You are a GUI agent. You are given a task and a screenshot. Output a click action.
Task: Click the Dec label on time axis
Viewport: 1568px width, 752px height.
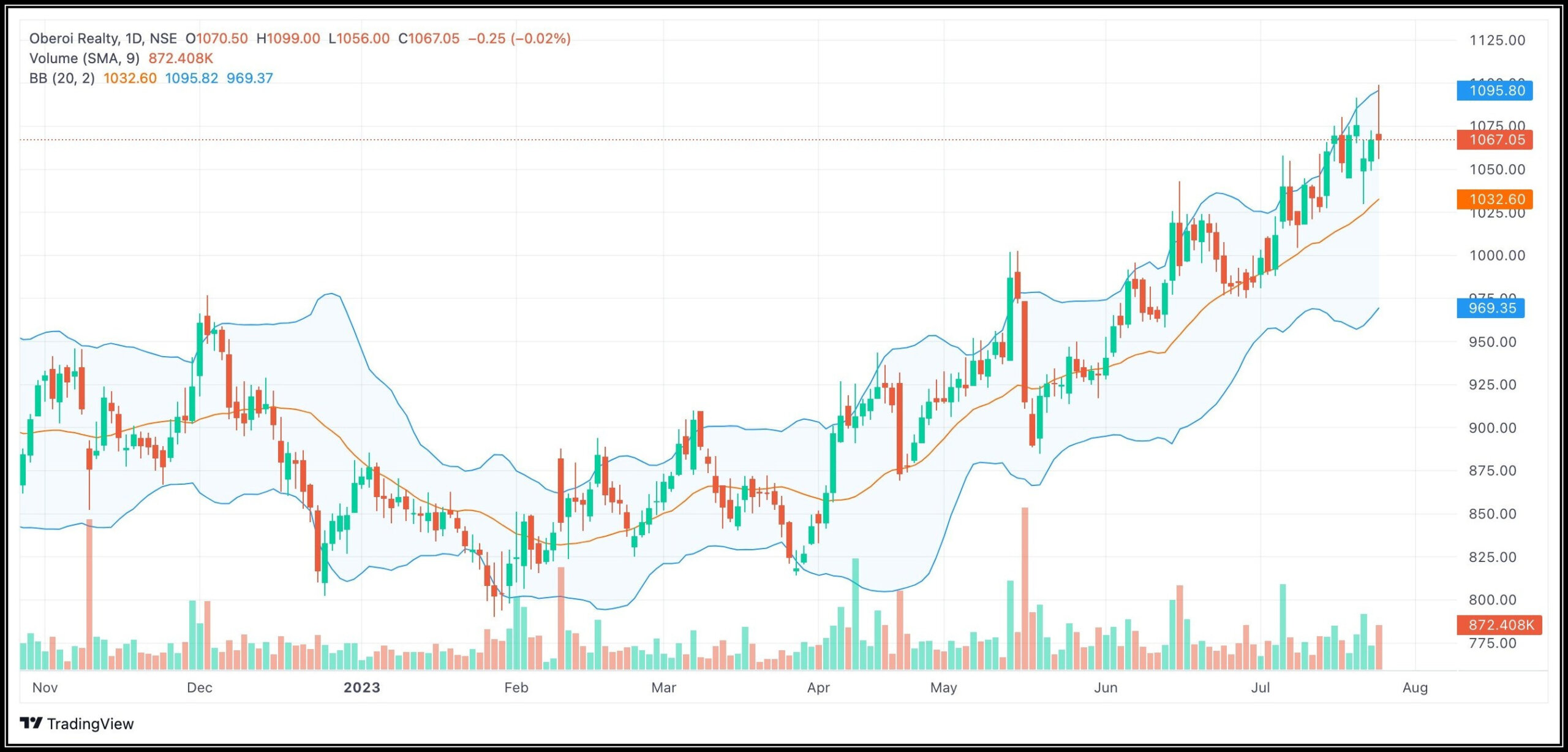pyautogui.click(x=200, y=688)
